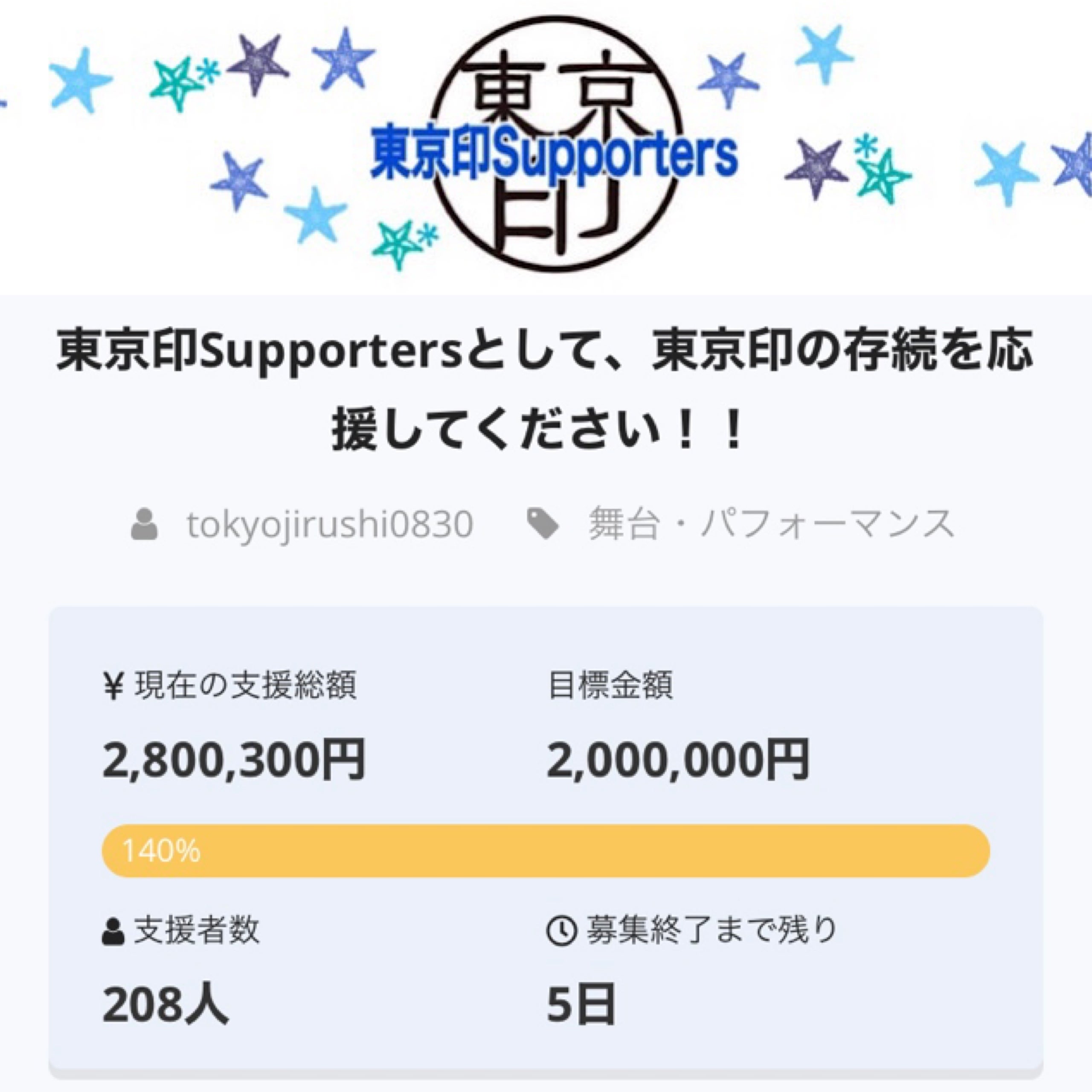This screenshot has height=1092, width=1092.
Task: Click the 208人 supporter count
Action: (165, 1005)
